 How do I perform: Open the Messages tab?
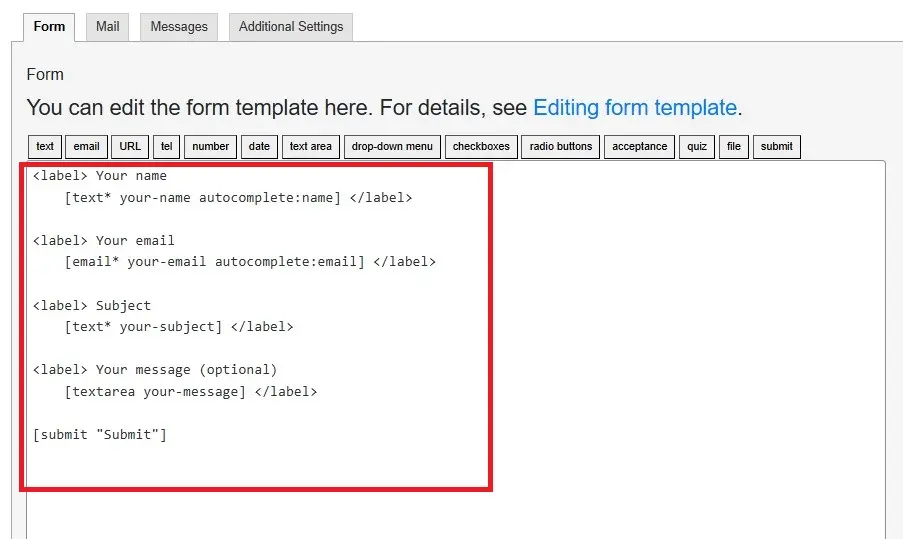(179, 27)
